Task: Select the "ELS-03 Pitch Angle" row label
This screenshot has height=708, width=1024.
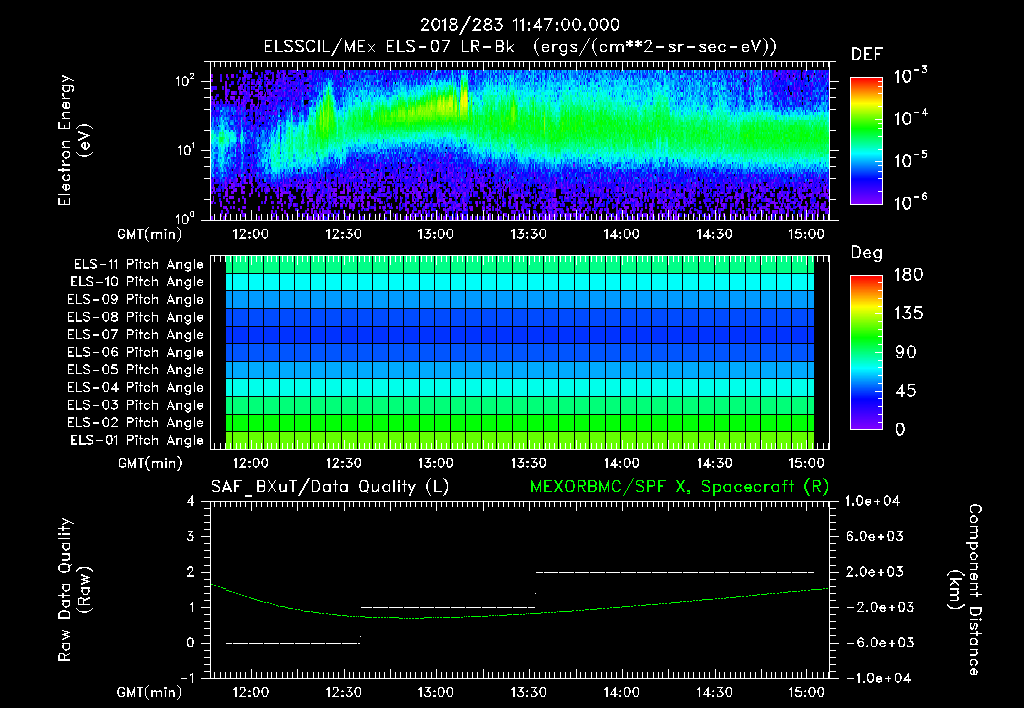Action: point(136,405)
